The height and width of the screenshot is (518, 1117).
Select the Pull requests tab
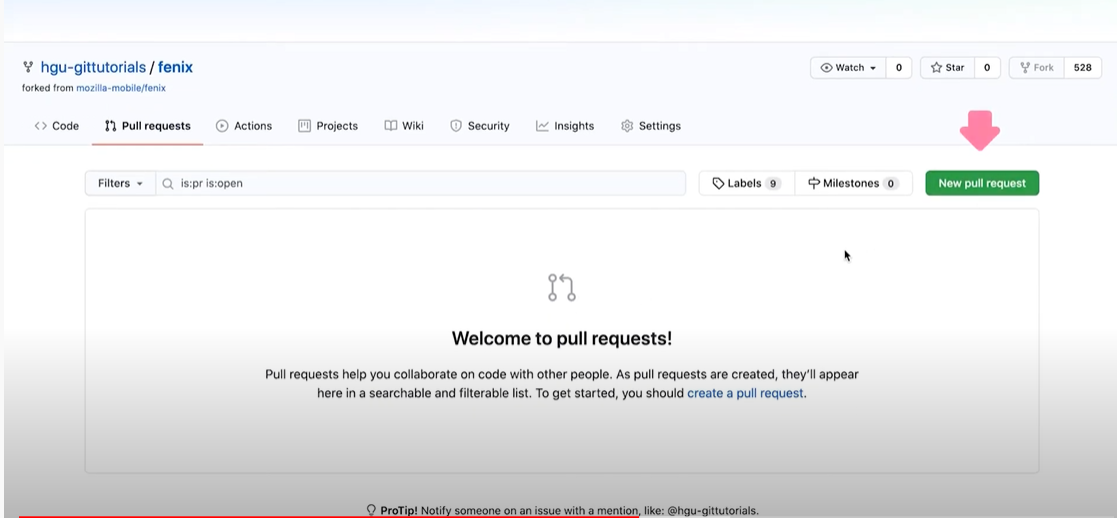147,126
